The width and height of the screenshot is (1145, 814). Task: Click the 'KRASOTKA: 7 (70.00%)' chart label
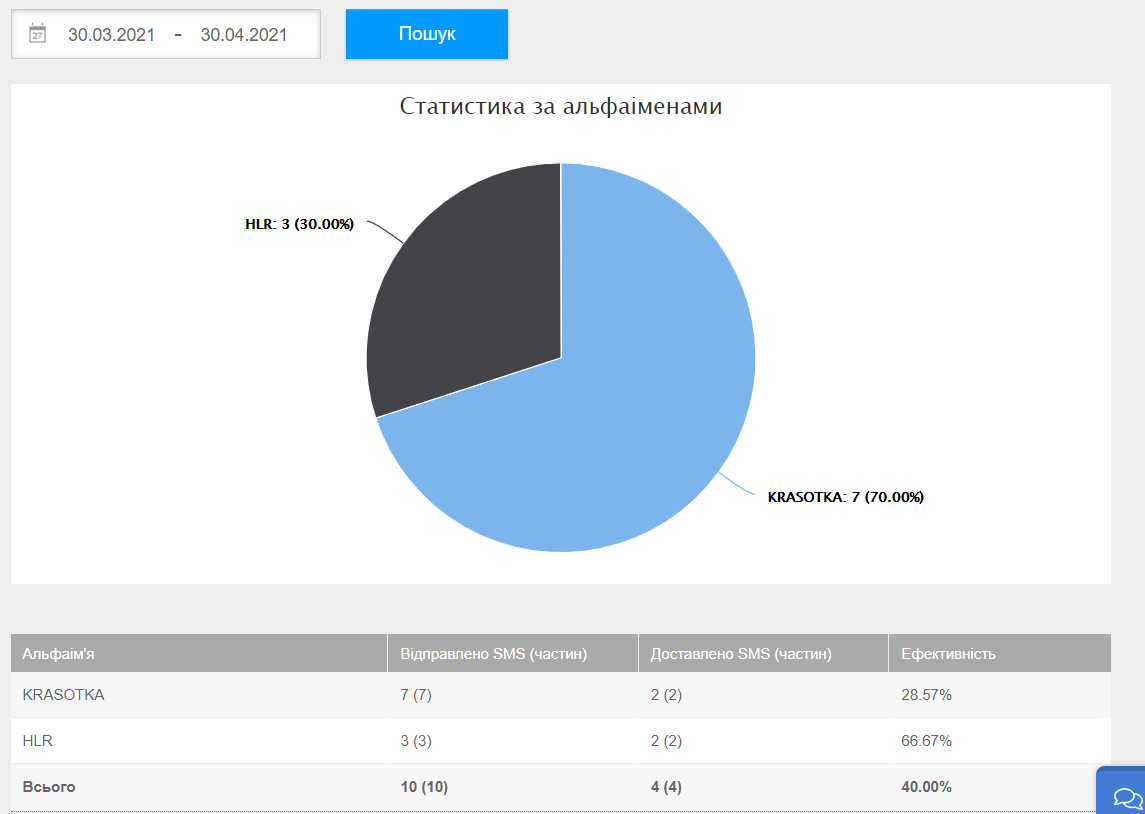[846, 497]
